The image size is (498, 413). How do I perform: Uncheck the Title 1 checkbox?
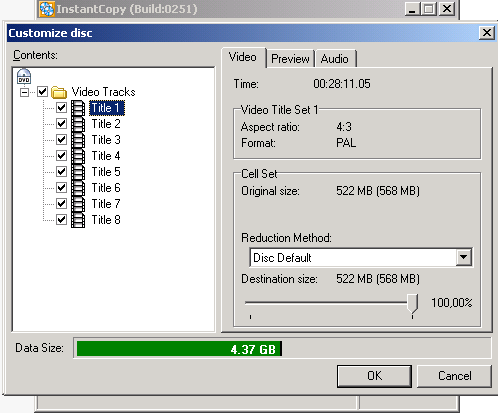coord(62,108)
